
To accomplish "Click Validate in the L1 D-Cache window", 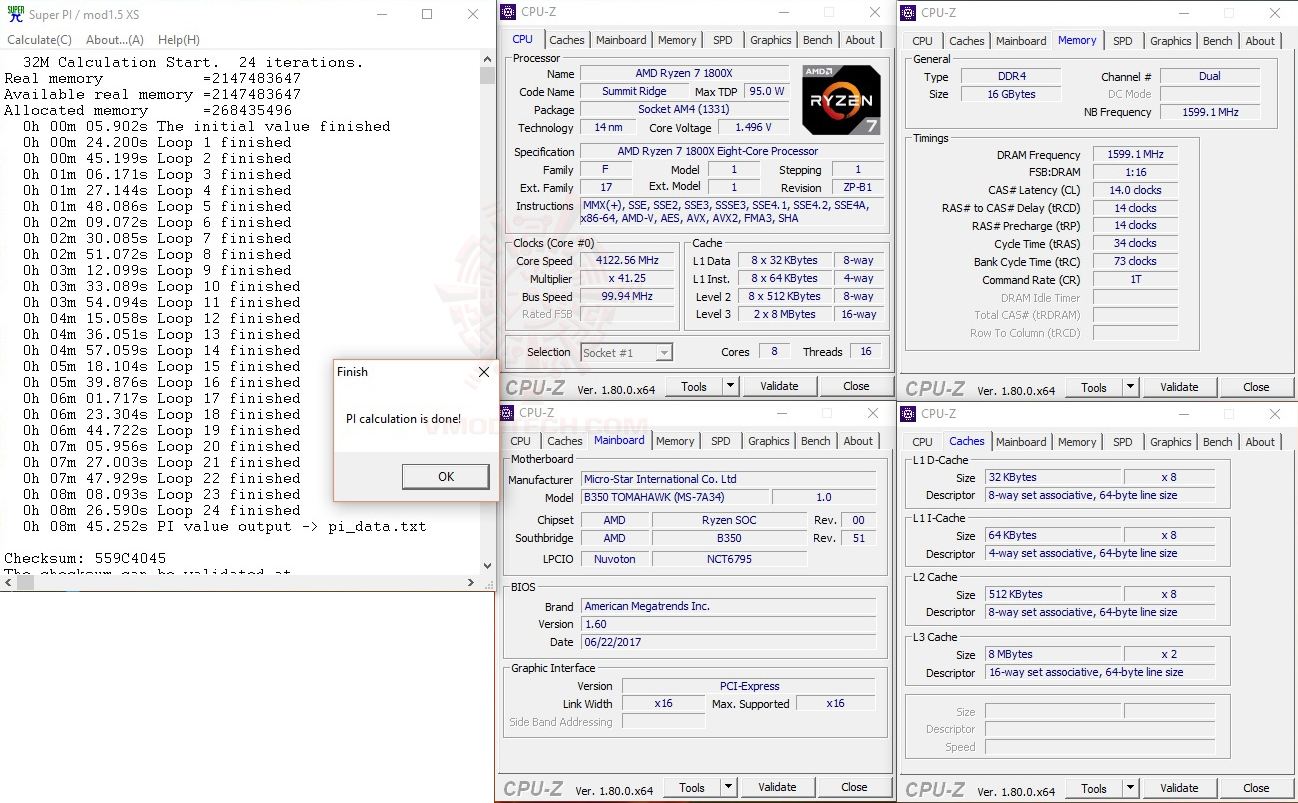I will coord(1179,788).
